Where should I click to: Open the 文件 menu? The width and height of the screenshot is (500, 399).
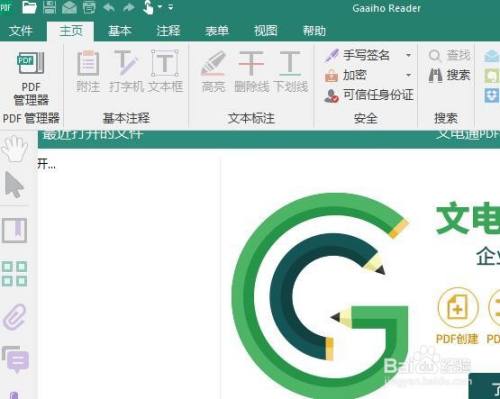pos(21,31)
